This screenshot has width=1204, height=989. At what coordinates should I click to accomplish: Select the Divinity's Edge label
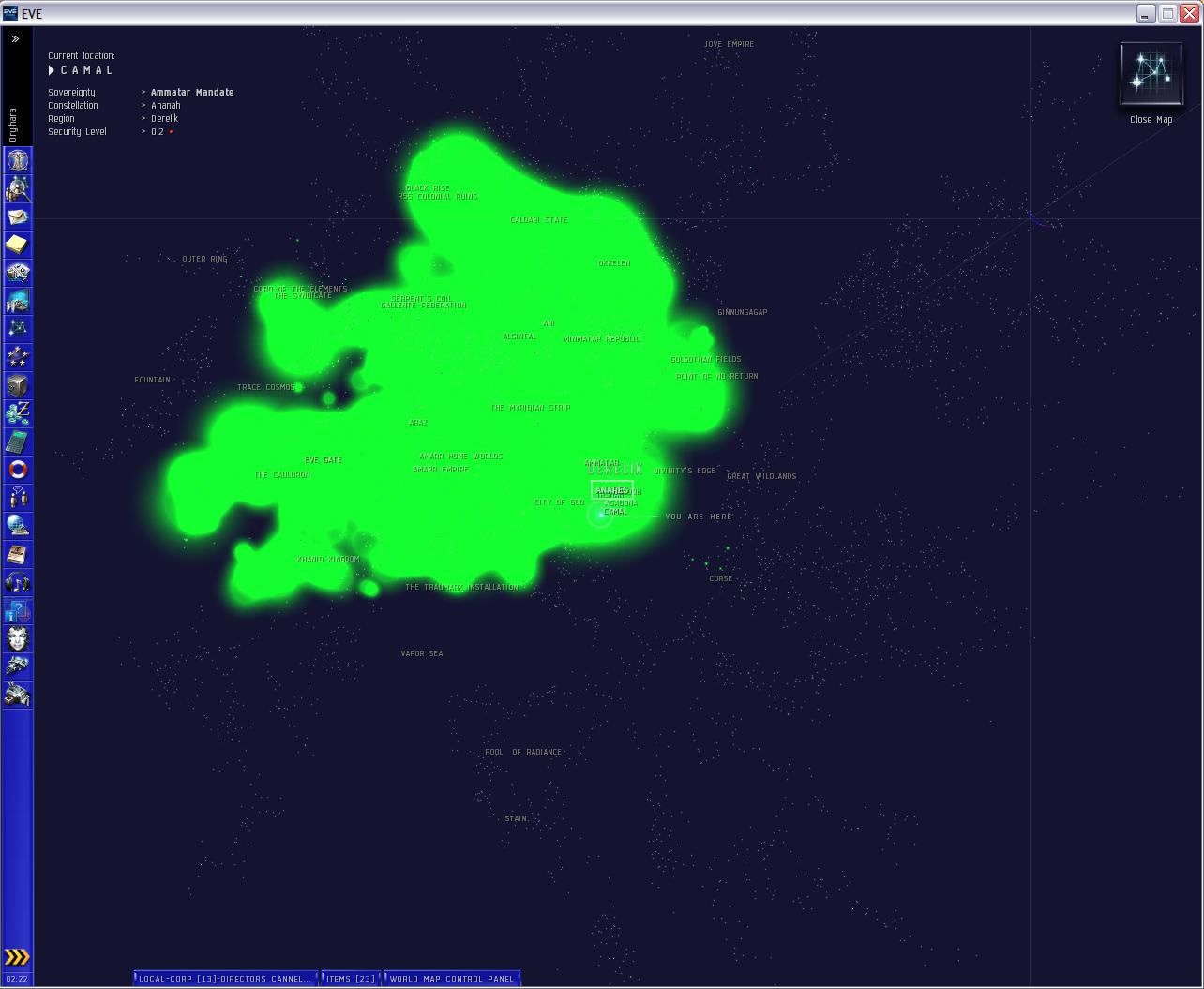coord(685,471)
